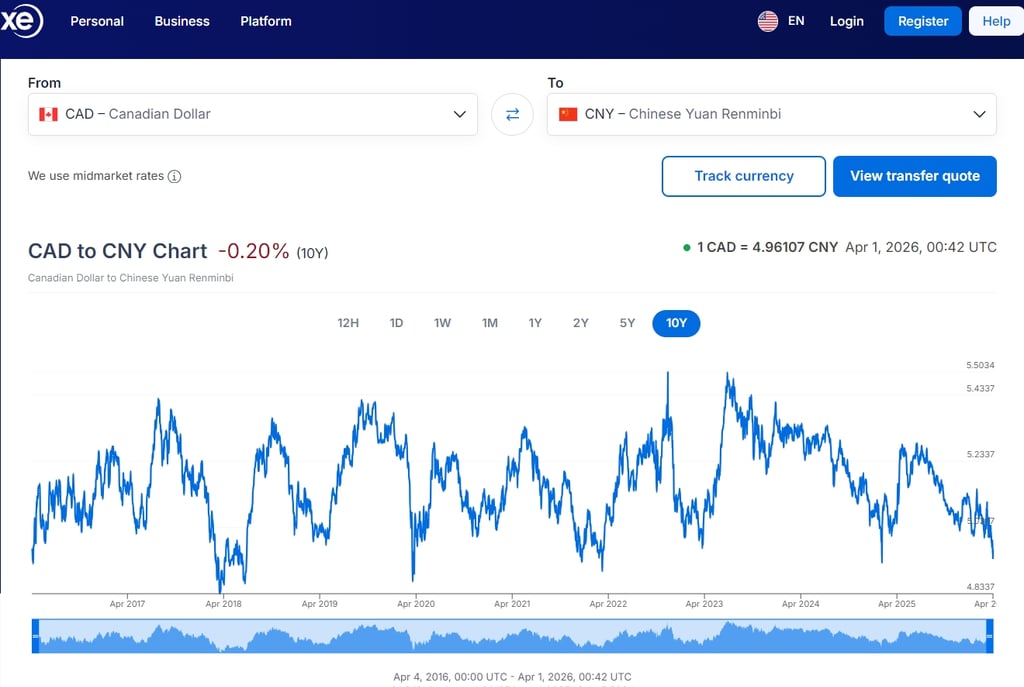Click the Apr 2025 axis label
Screen dimensions: 1024x687
tap(897, 604)
